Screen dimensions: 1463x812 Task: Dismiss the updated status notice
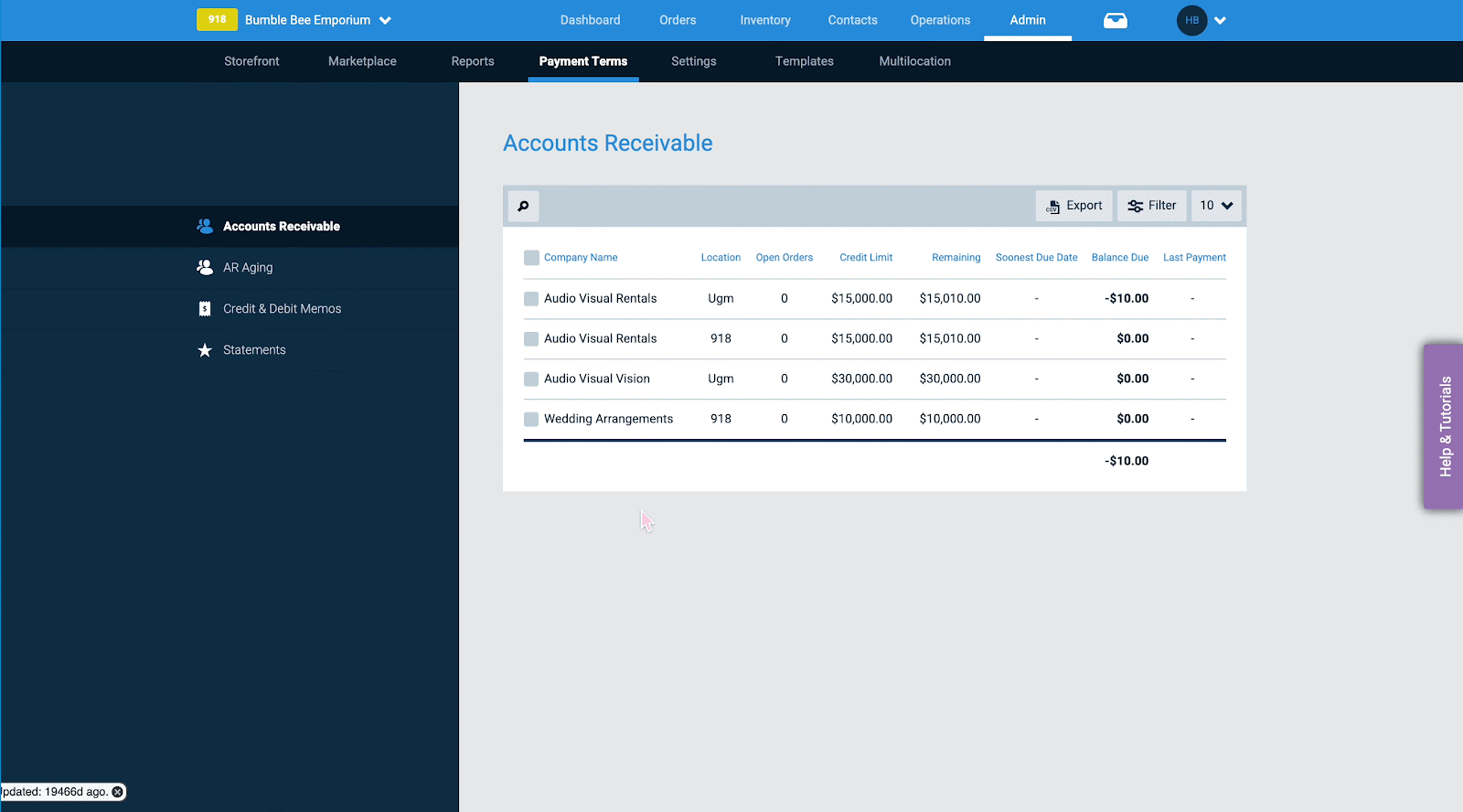[117, 792]
